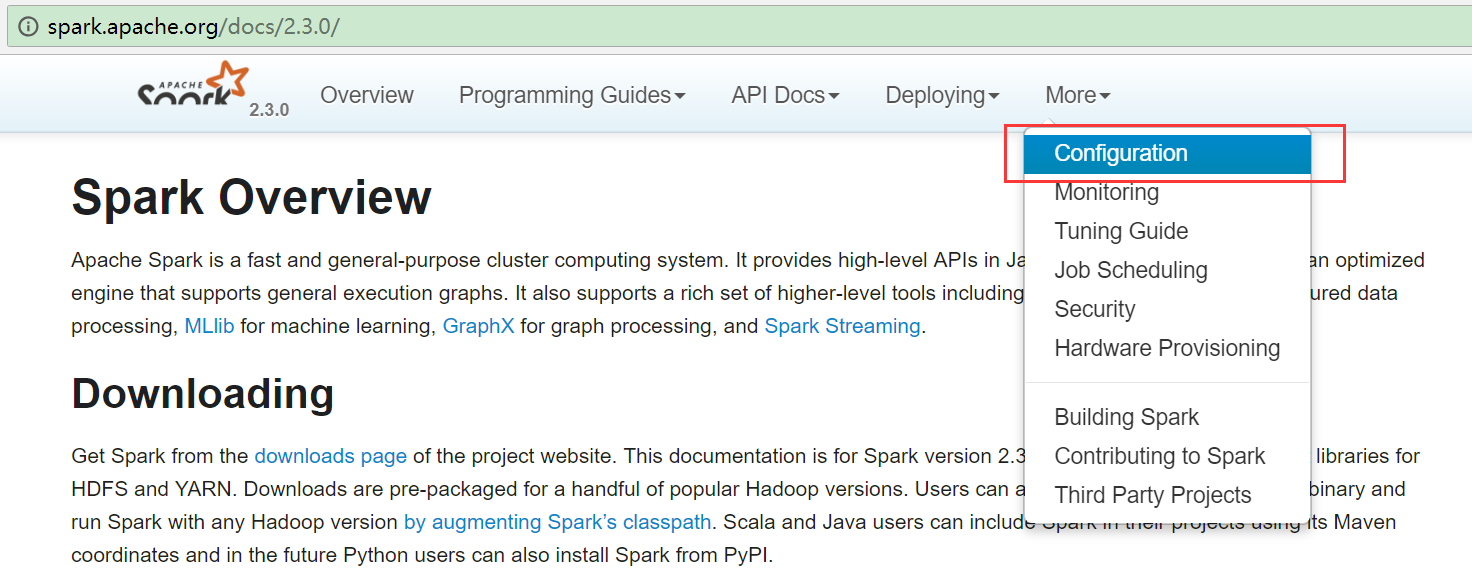Click the Apache Spark logo
Screen dimensions: 1472x580
click(193, 88)
